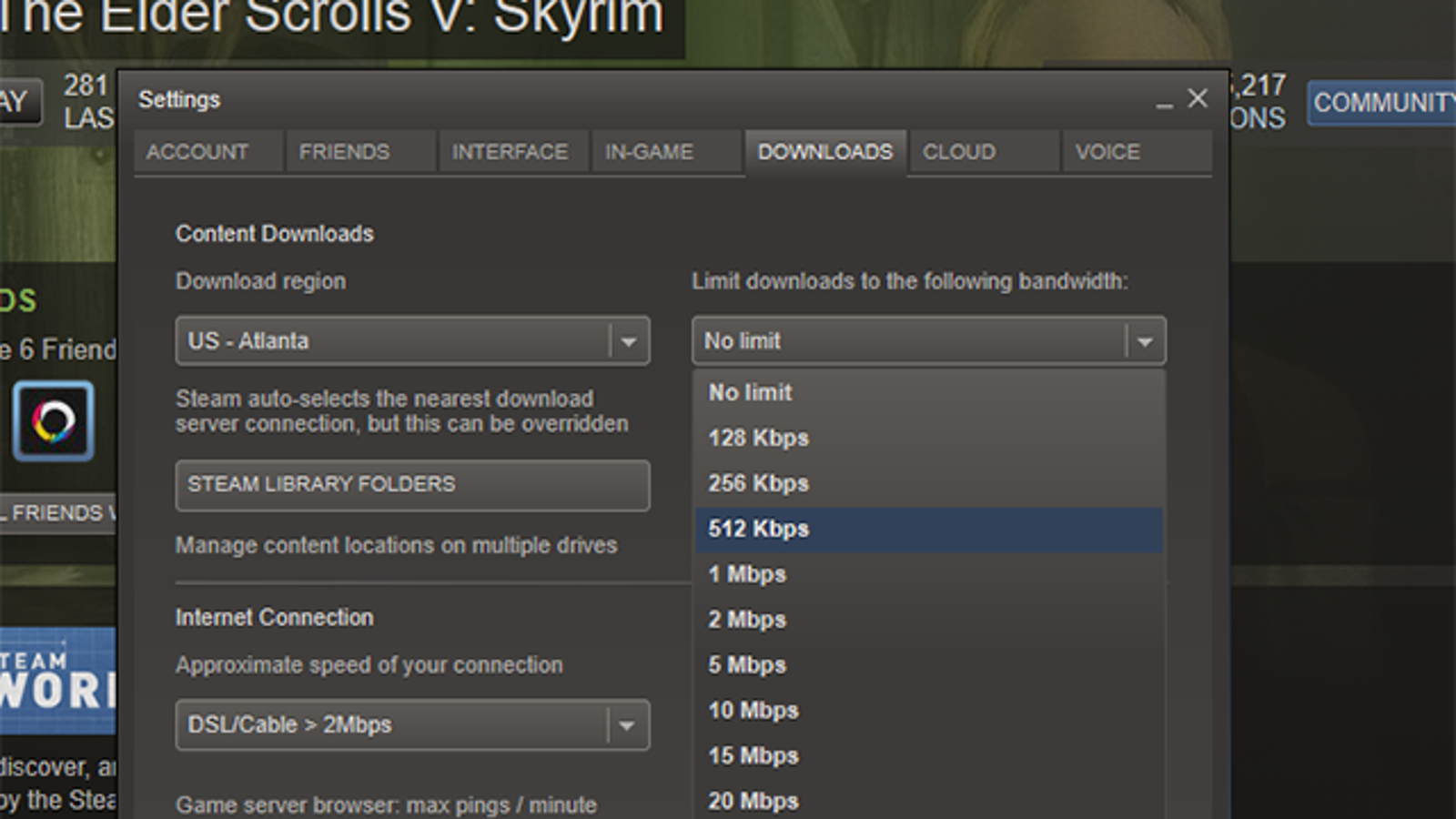Minimize the Settings window
Screen dimensions: 1456x819
pos(1164,105)
